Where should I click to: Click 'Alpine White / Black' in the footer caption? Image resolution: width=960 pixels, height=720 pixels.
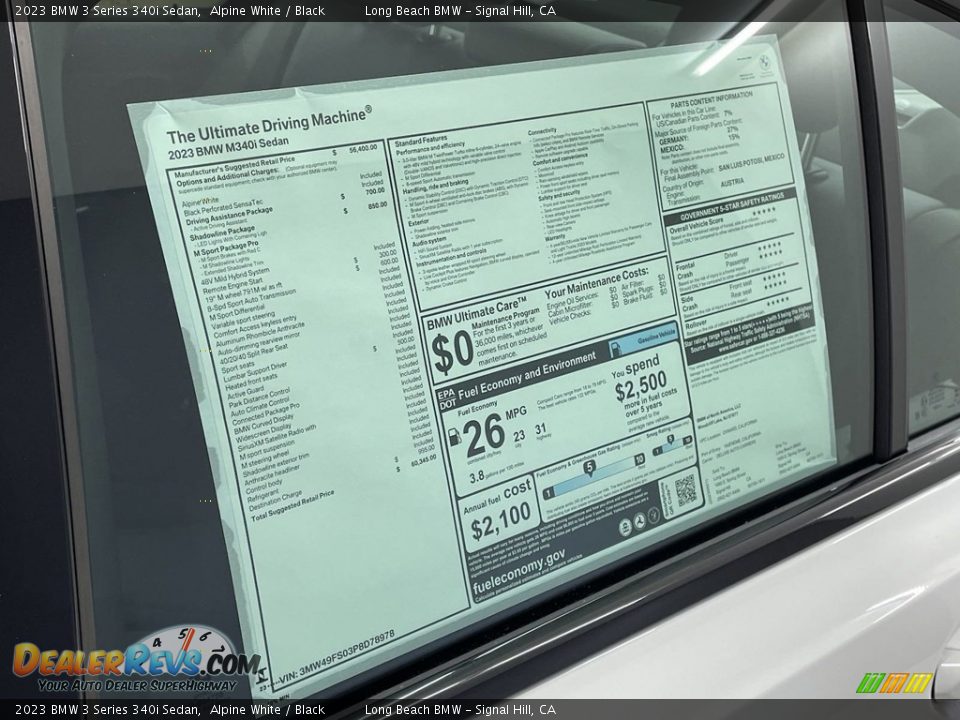click(267, 710)
